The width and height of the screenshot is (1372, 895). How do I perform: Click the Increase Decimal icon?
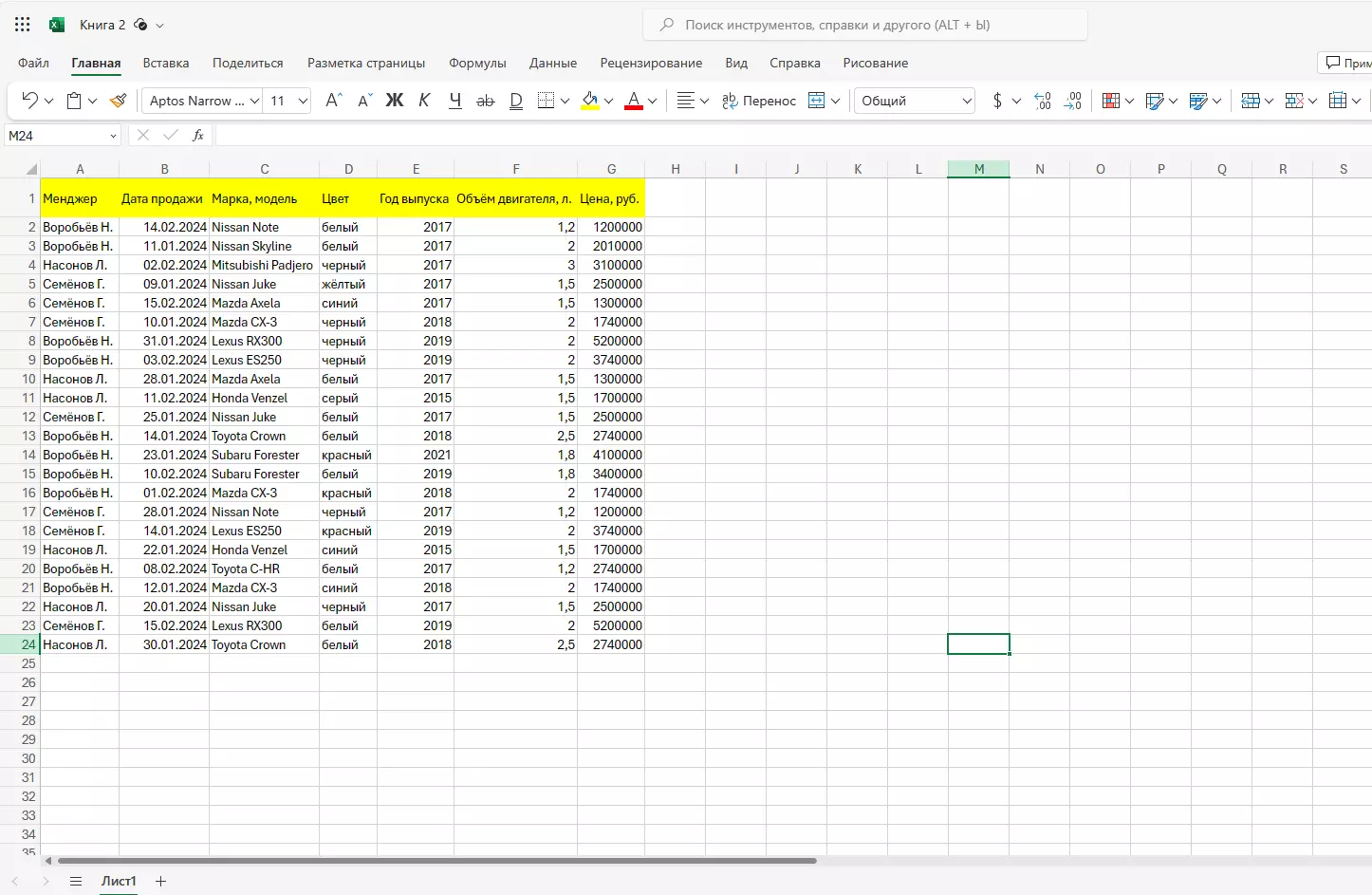[x=1043, y=101]
